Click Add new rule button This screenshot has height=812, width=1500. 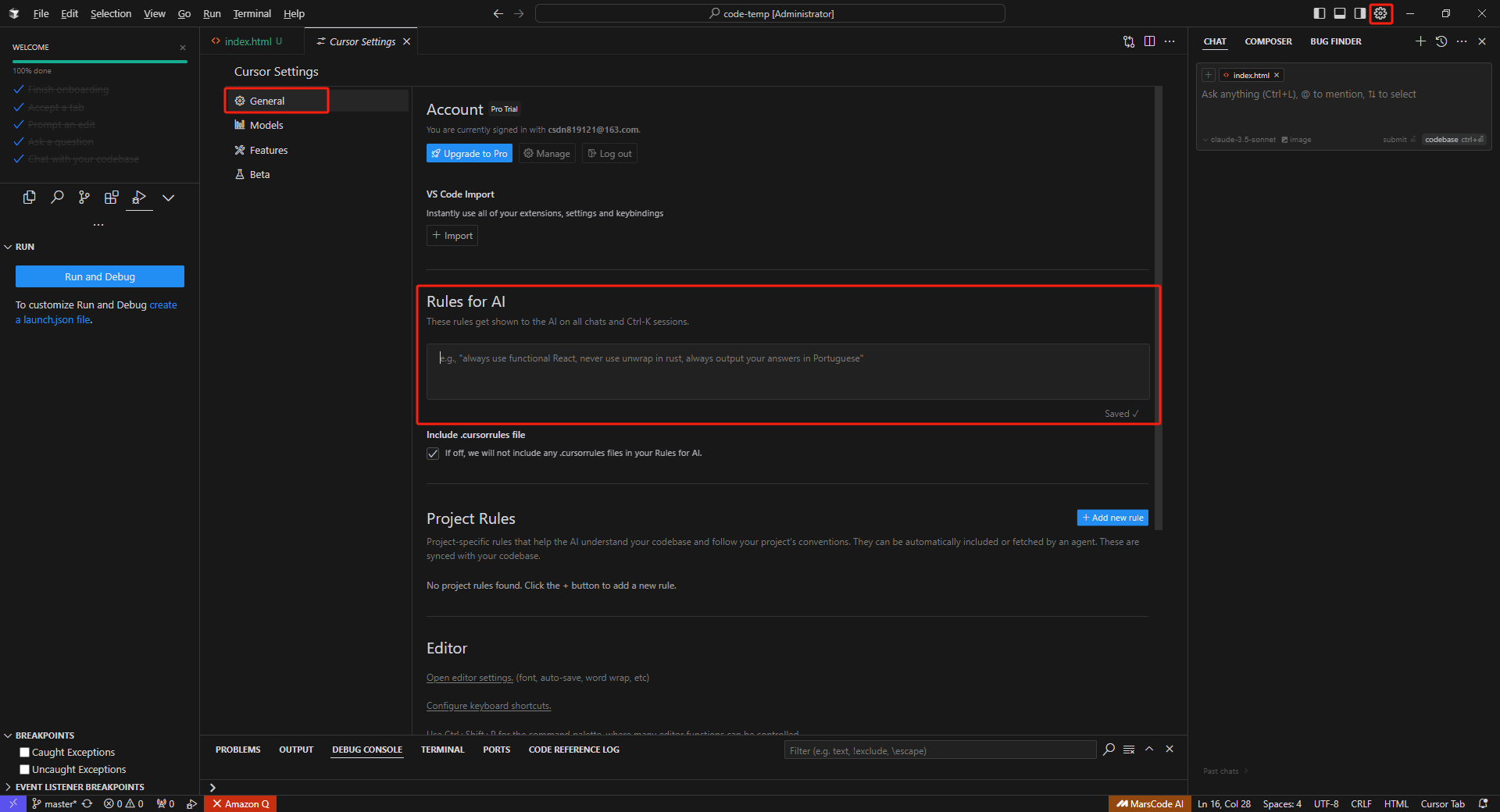[x=1112, y=518]
